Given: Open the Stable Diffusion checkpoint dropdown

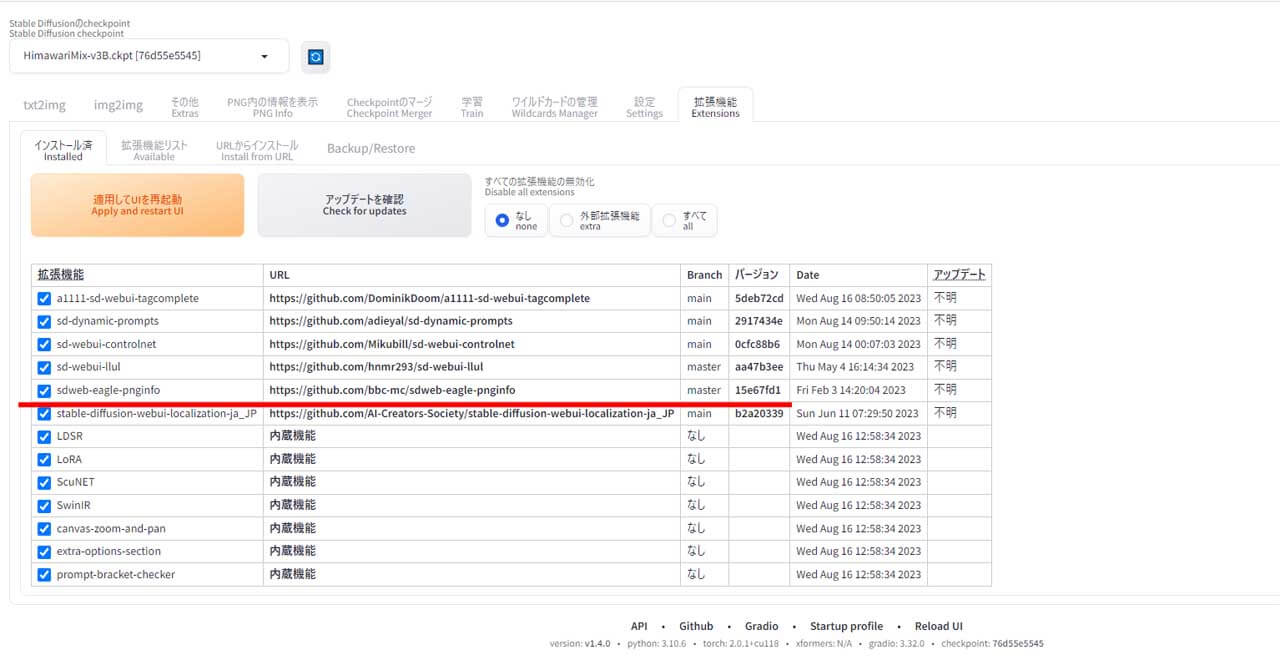Looking at the screenshot, I should point(149,57).
